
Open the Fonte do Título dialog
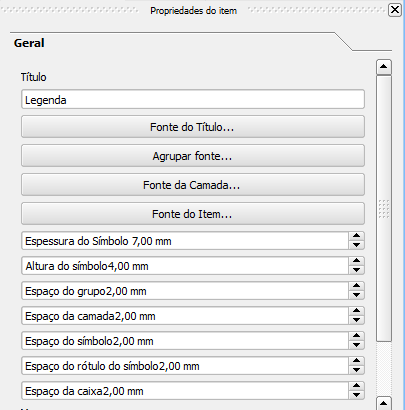(193, 127)
